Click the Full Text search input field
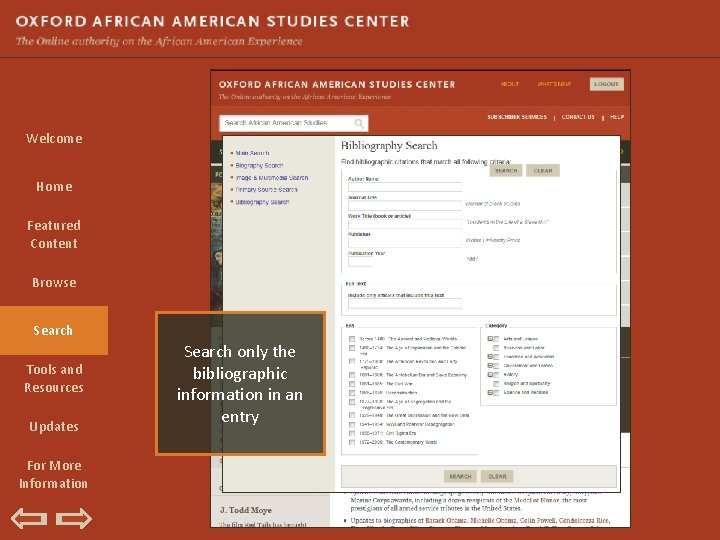Screen dimensions: 720x540 [x=405, y=303]
